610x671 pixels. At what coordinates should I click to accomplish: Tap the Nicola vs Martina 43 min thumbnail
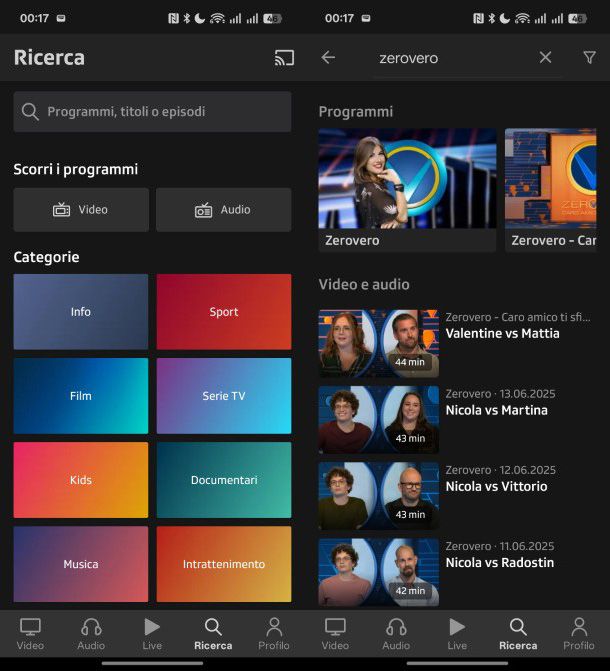tap(379, 419)
